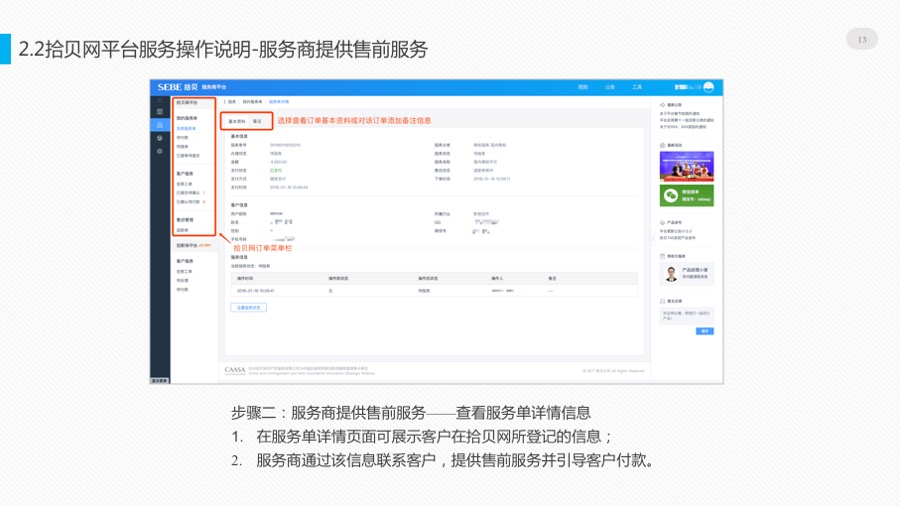Click the 意见反馈 feedback text box
This screenshot has width=900, height=506.
[686, 316]
